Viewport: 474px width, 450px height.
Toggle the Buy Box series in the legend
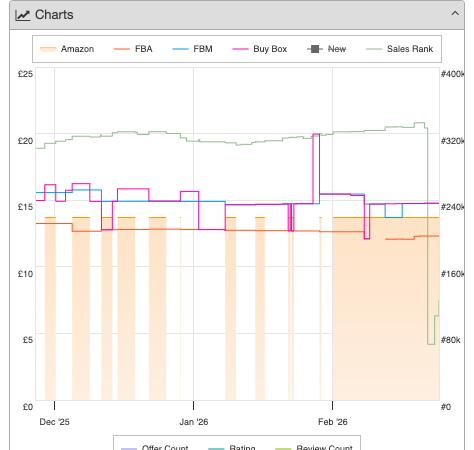[x=260, y=49]
